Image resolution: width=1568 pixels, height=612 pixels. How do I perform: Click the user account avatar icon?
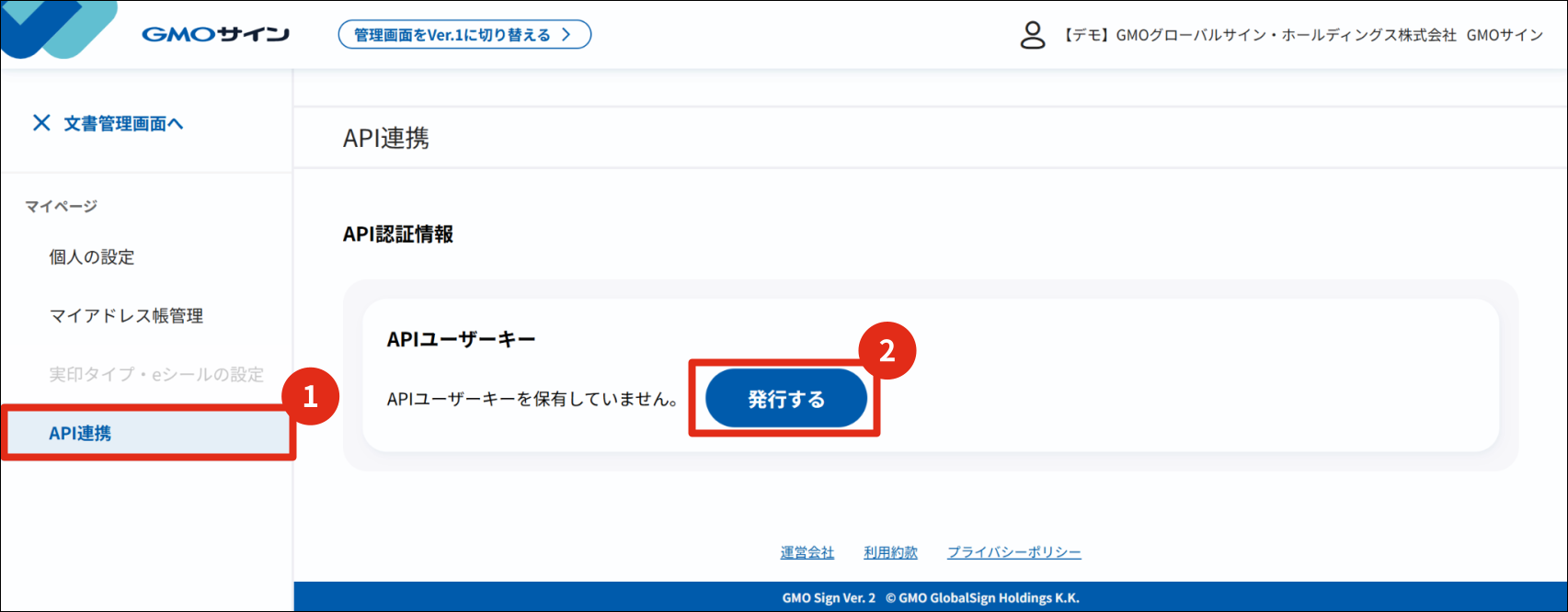(x=1033, y=35)
